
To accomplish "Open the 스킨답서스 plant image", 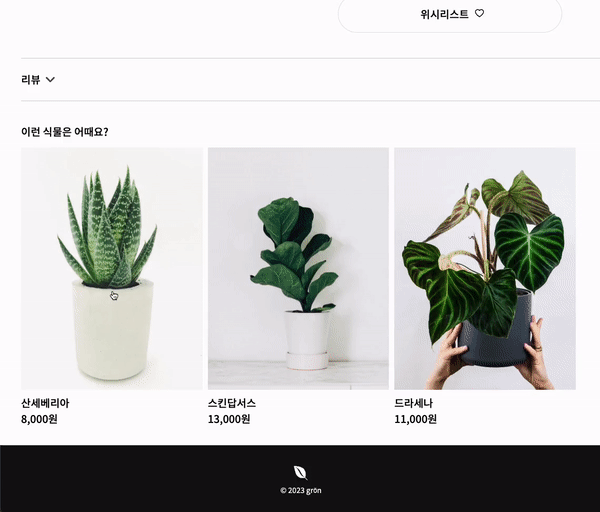I will (298, 269).
